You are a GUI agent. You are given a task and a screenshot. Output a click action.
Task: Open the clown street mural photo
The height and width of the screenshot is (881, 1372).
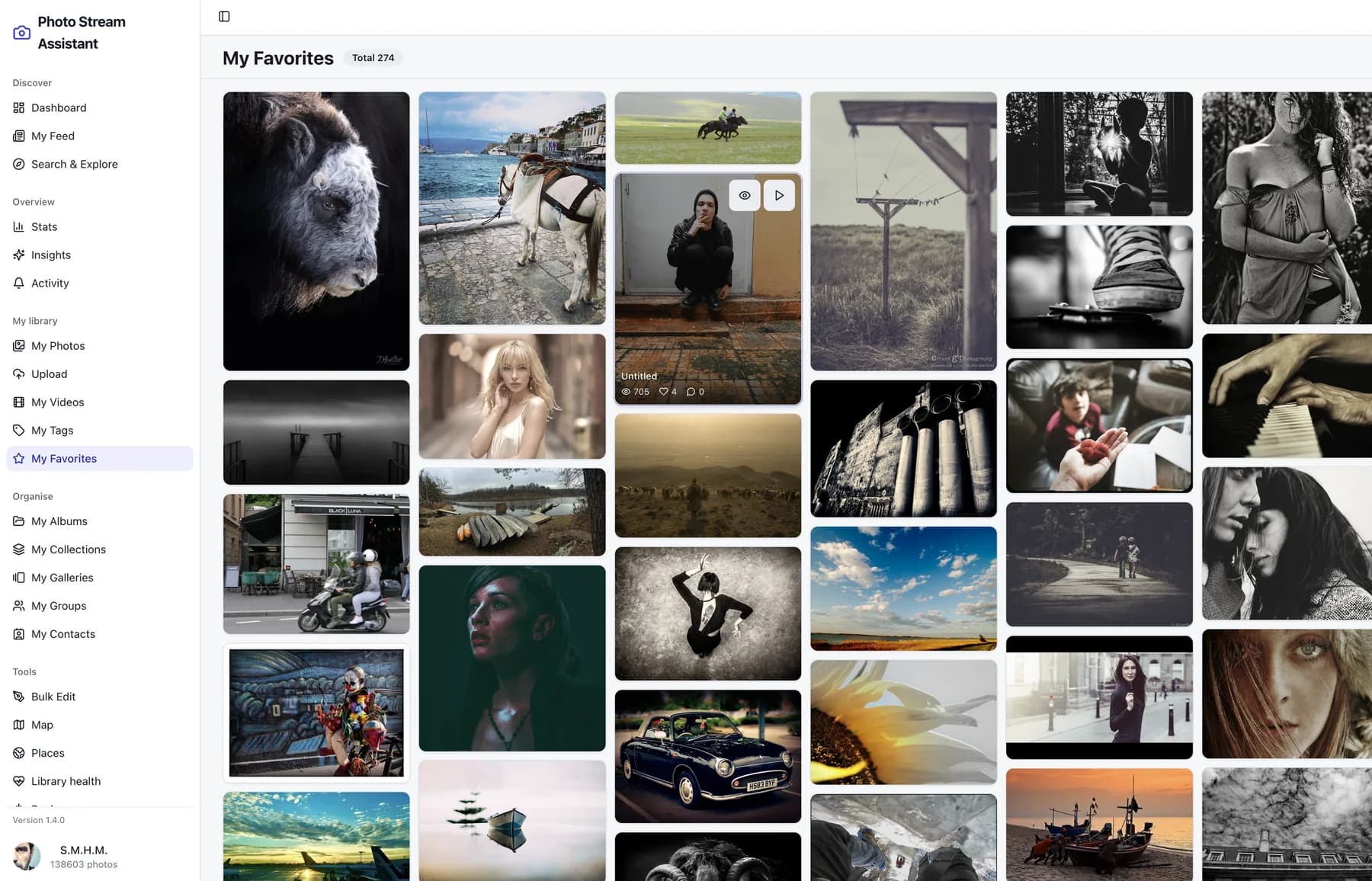click(316, 713)
